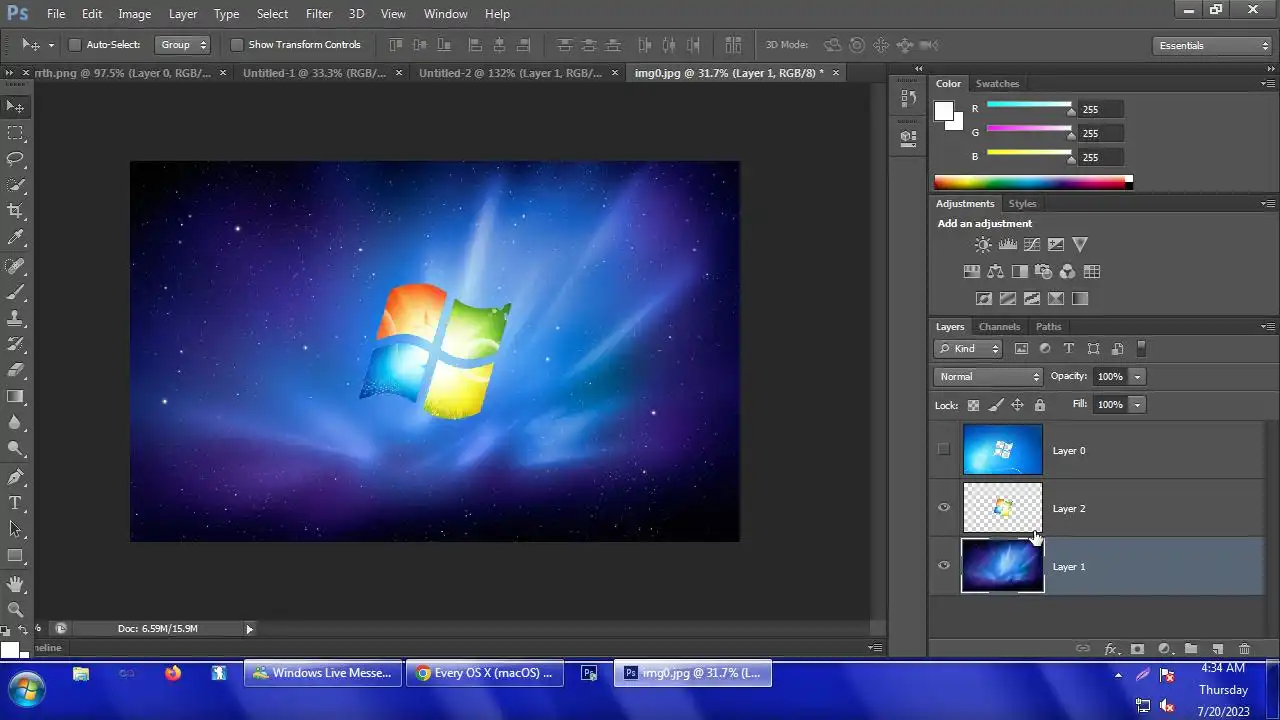Open Every OS X Chrome taskbar button

click(485, 673)
